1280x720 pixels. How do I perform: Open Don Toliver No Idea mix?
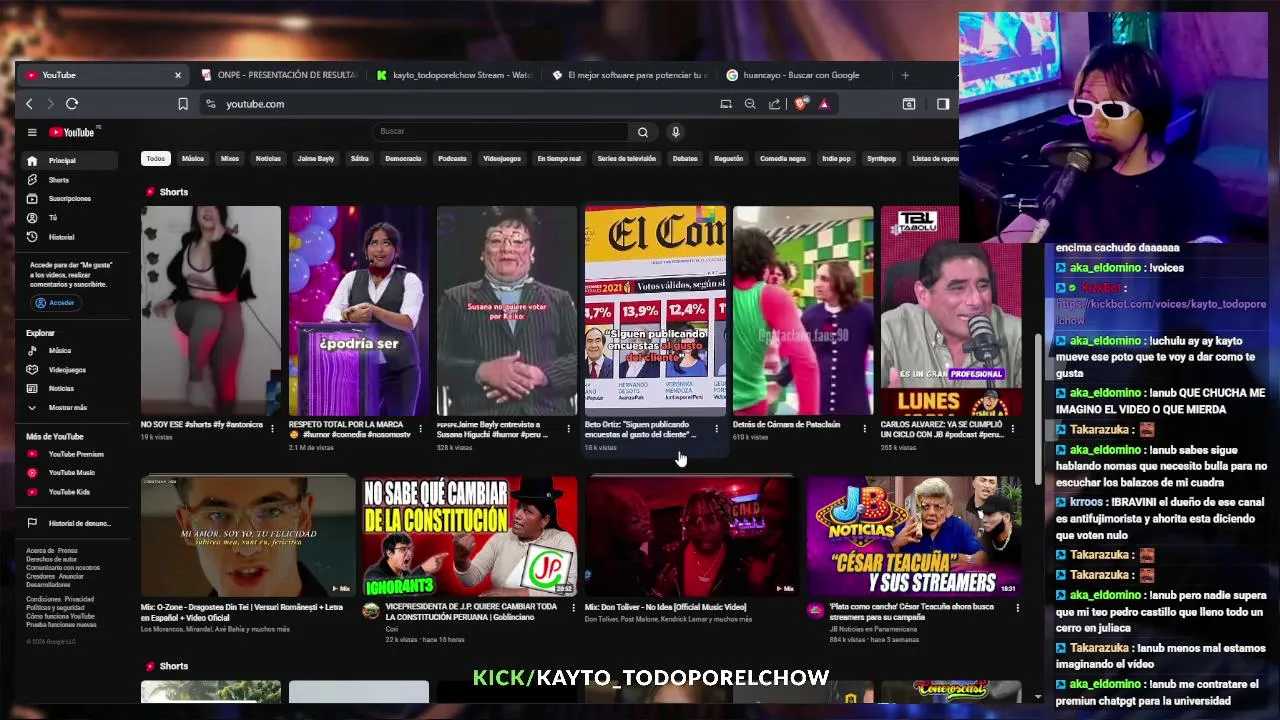pos(692,536)
